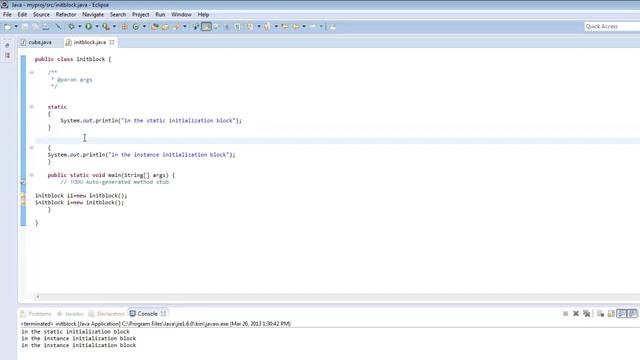Open the New file dropdown arrow
The image size is (640, 360).
coord(16,27)
